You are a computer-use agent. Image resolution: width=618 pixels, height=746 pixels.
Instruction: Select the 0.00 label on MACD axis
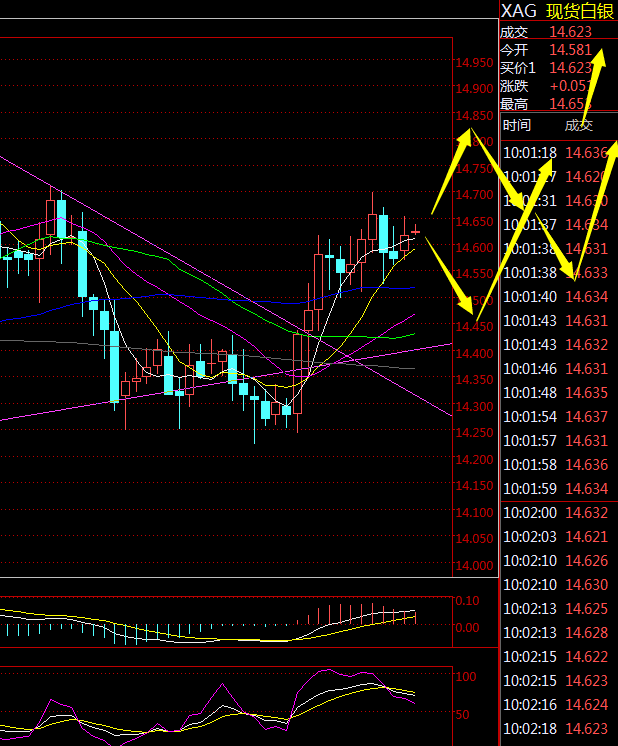[x=467, y=628]
